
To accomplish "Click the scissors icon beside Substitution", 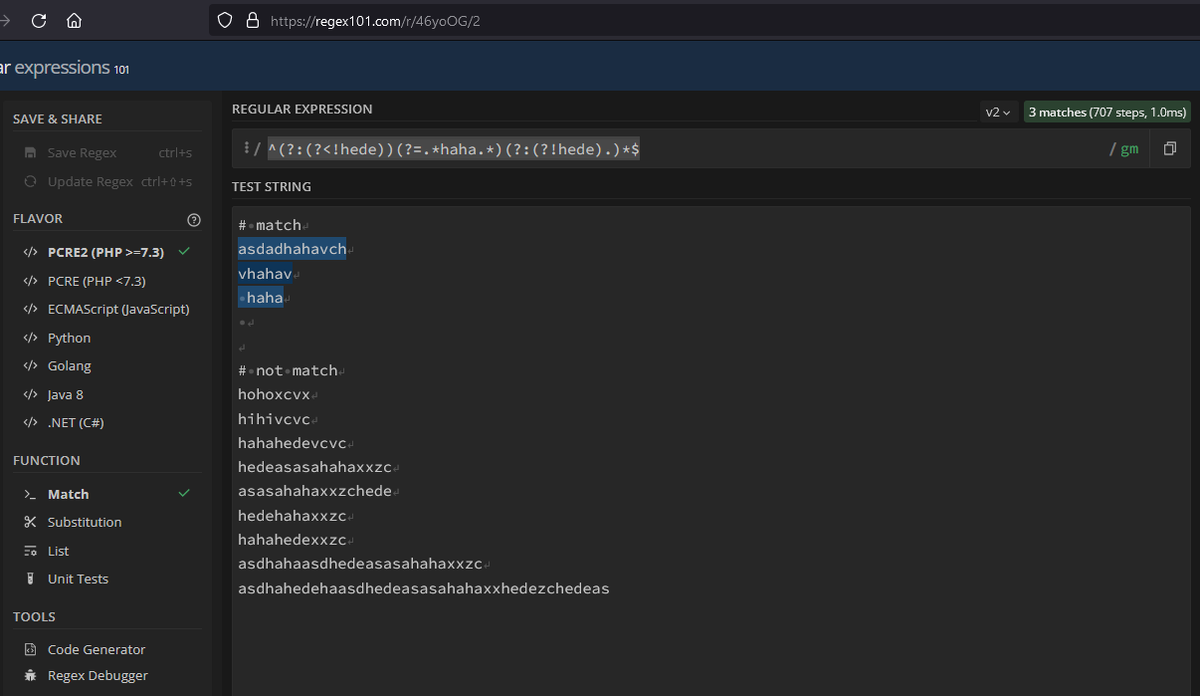I will 29,522.
